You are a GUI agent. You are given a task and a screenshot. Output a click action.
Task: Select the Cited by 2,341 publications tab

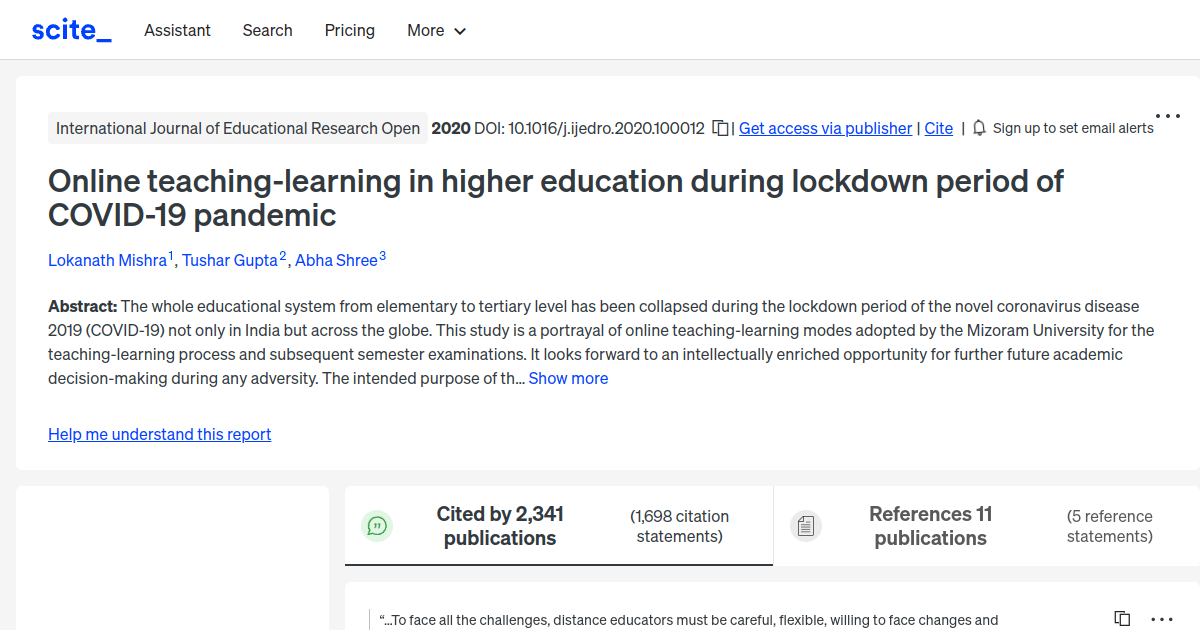click(500, 525)
